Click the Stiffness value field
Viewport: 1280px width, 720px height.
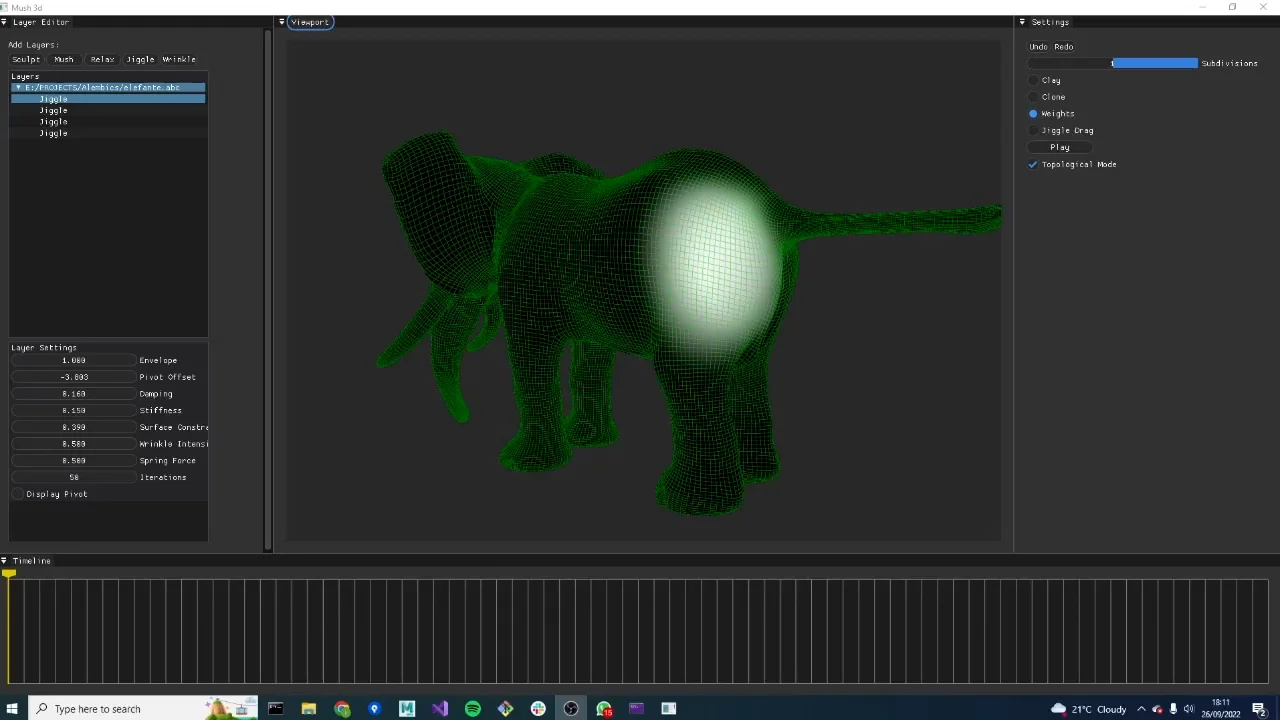73,410
